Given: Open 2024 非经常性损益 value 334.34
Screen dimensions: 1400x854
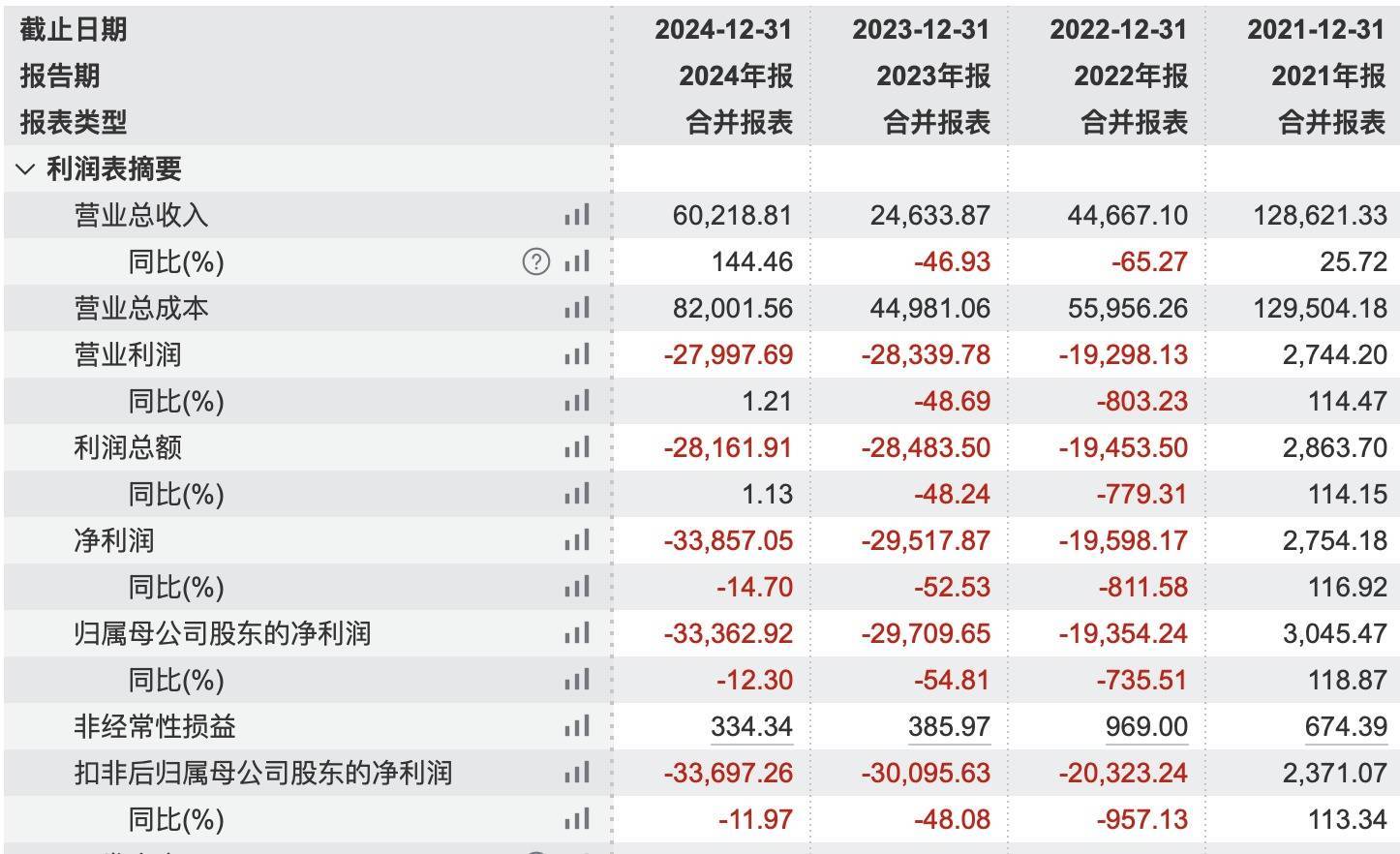Looking at the screenshot, I should point(751,726).
